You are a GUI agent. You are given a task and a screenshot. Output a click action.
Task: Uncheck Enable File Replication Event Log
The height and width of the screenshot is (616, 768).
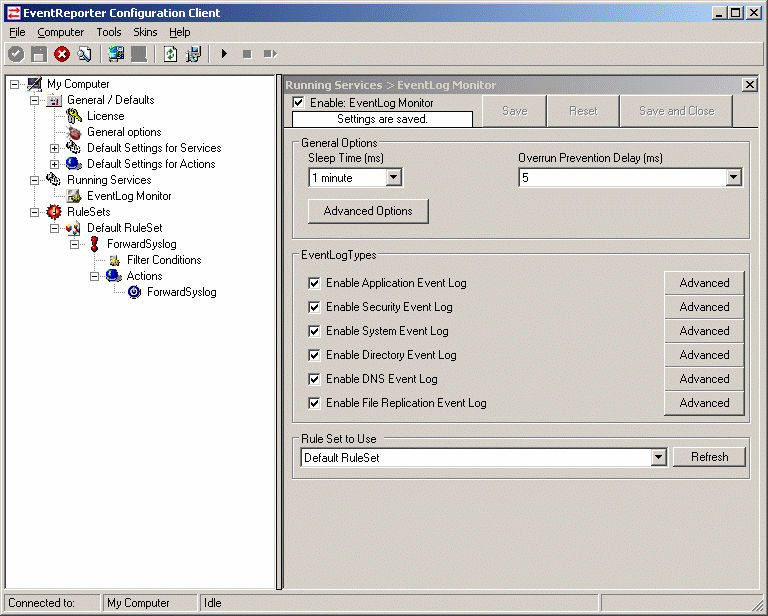point(314,403)
